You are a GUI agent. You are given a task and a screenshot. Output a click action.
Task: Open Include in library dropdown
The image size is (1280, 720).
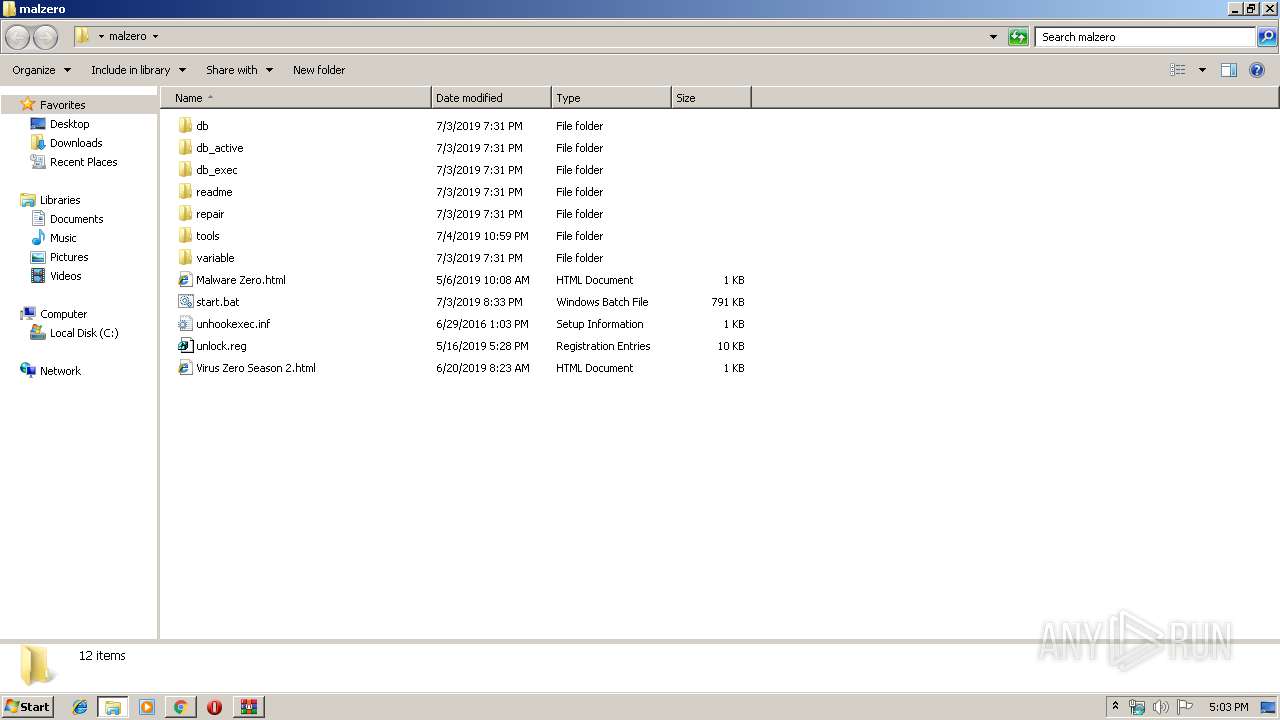click(x=138, y=70)
